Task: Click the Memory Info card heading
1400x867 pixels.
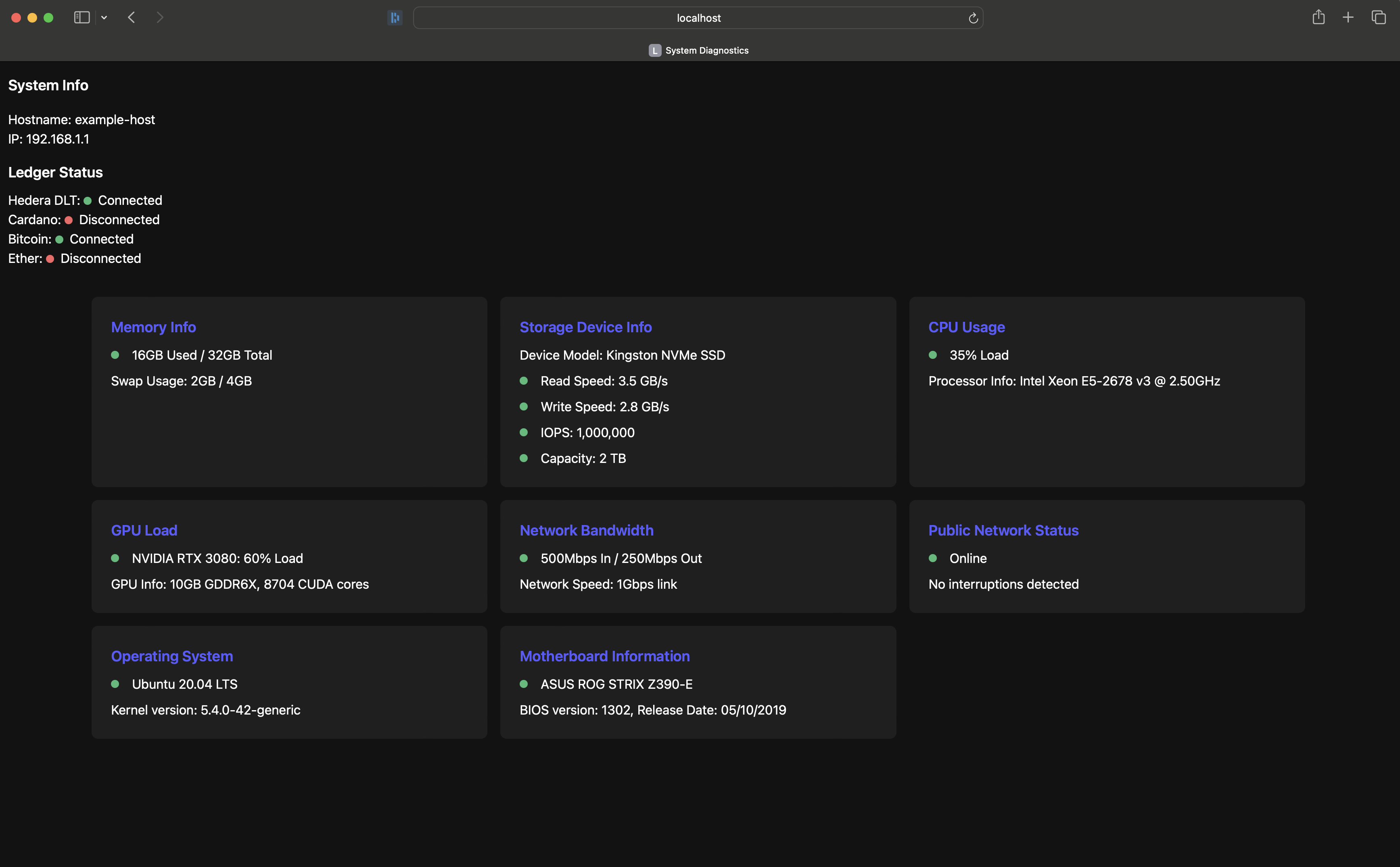Action: point(153,327)
